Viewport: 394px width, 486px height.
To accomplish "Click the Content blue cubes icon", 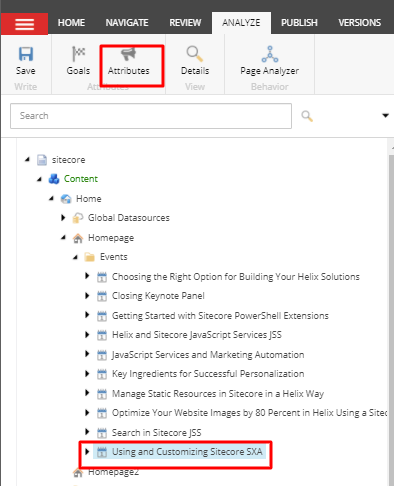I will coord(54,179).
